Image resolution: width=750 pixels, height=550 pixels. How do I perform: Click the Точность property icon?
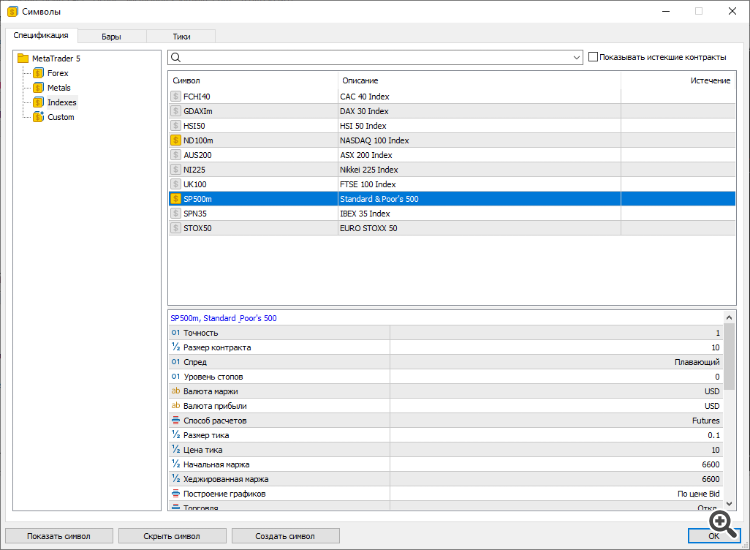(x=176, y=332)
